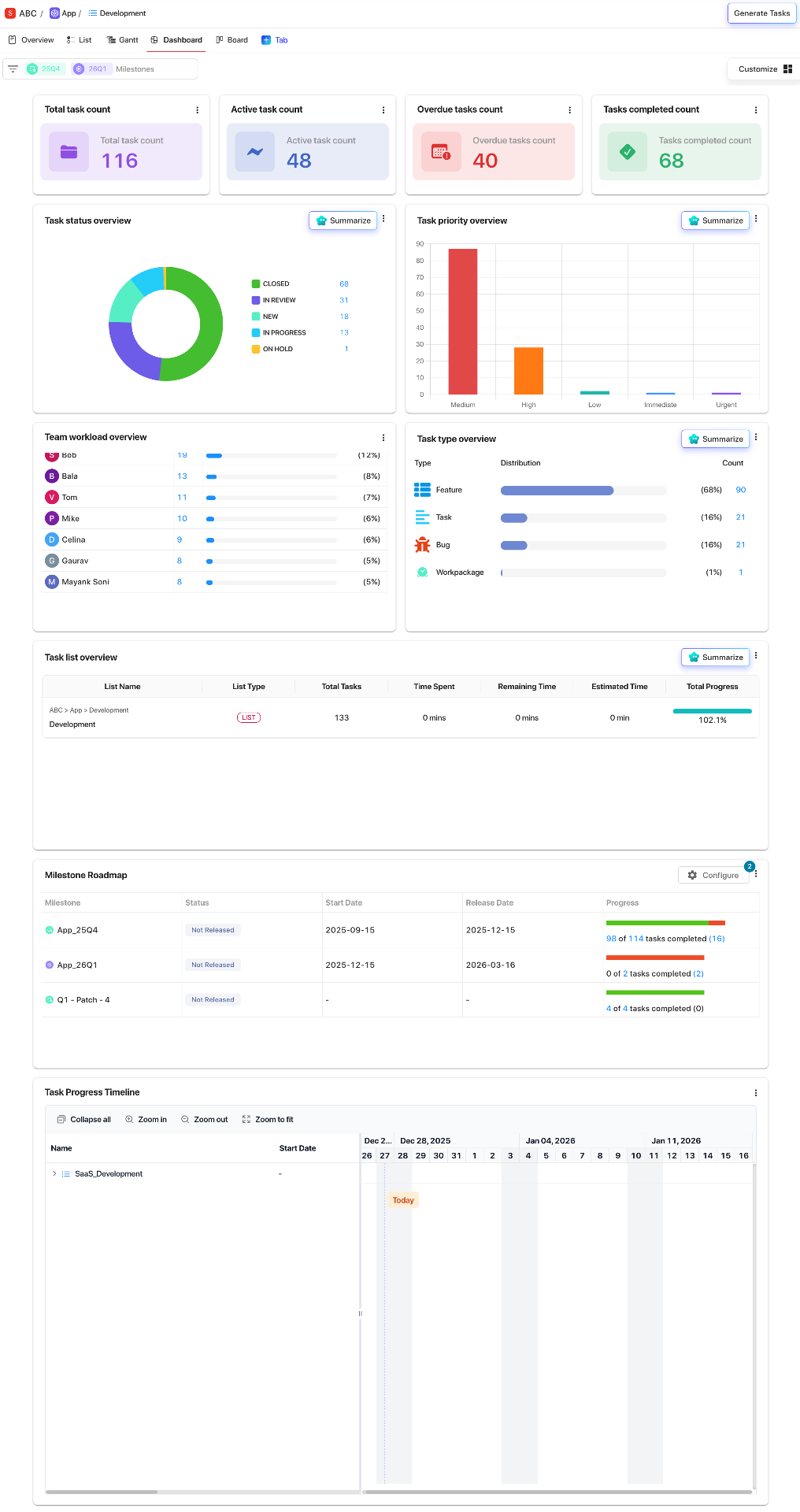Open Task priority overview options menu
The width and height of the screenshot is (800, 1512).
click(x=756, y=219)
